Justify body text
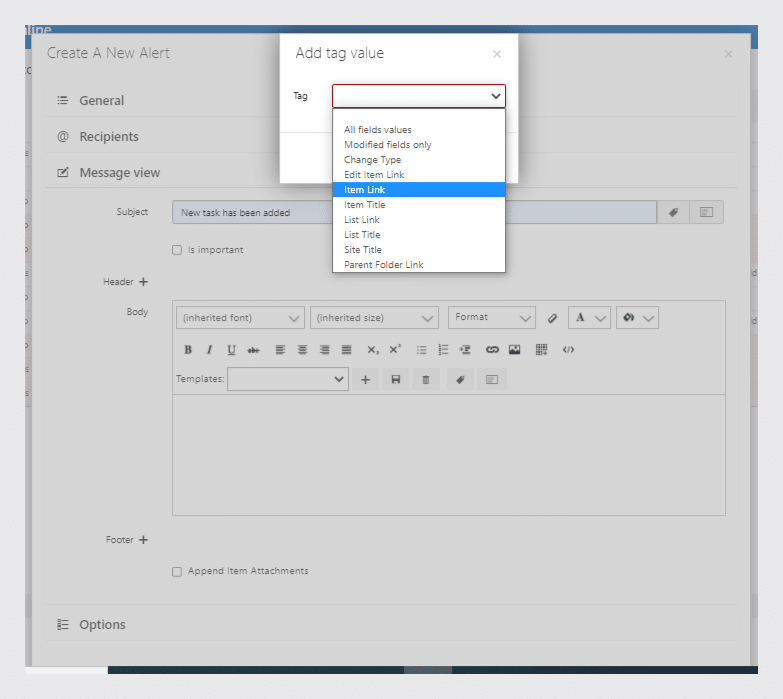783x699 pixels. tap(346, 350)
